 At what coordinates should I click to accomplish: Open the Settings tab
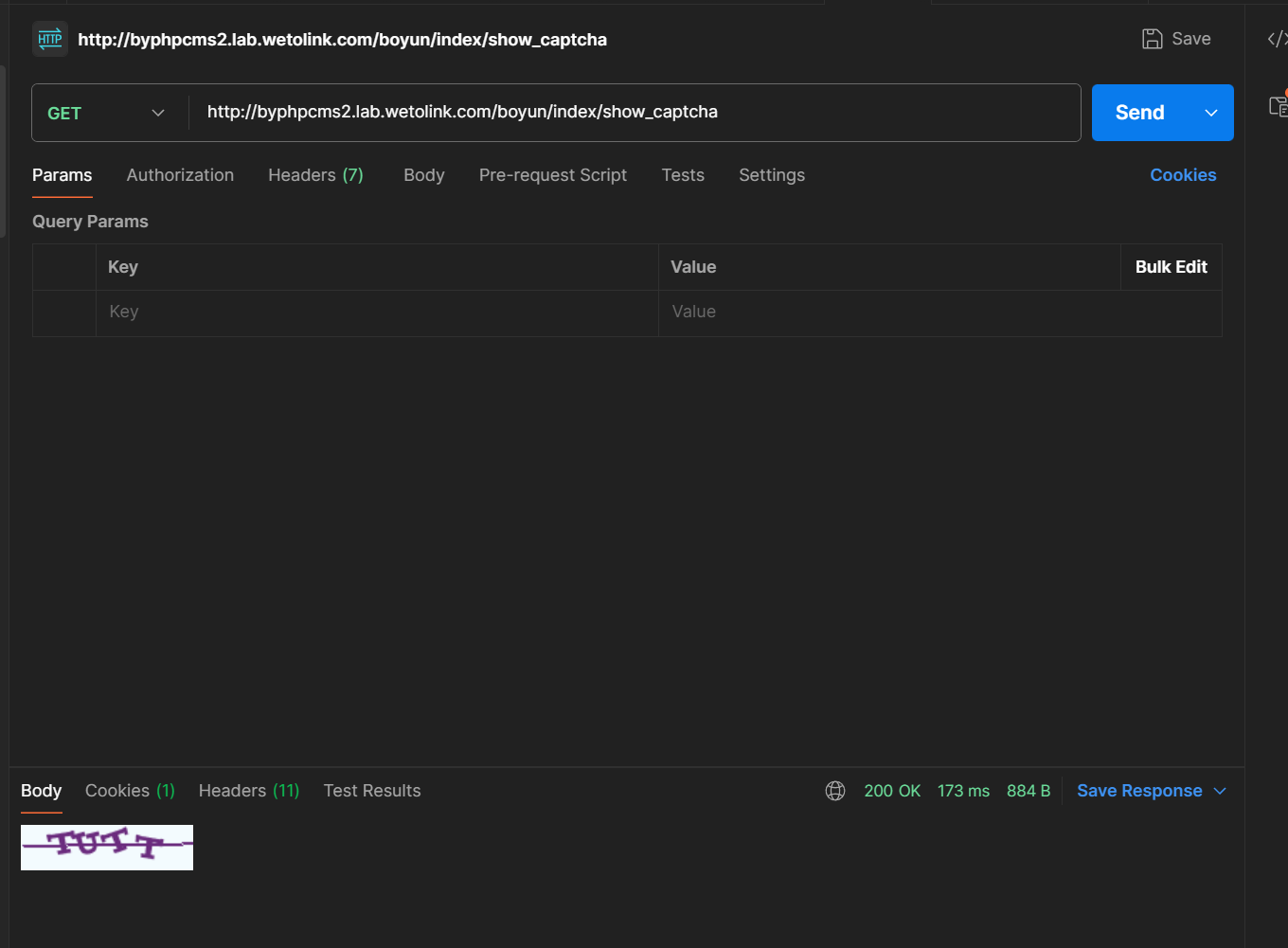[x=772, y=175]
